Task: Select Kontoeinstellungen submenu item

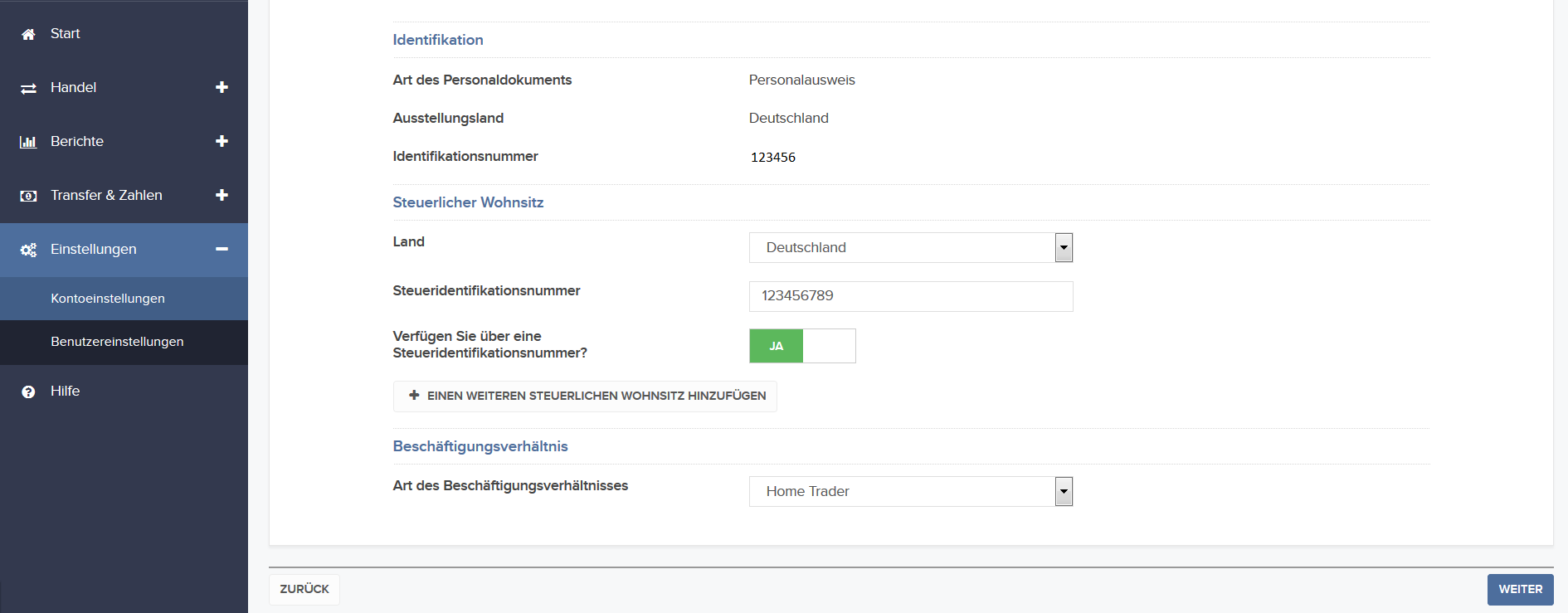Action: tap(124, 299)
